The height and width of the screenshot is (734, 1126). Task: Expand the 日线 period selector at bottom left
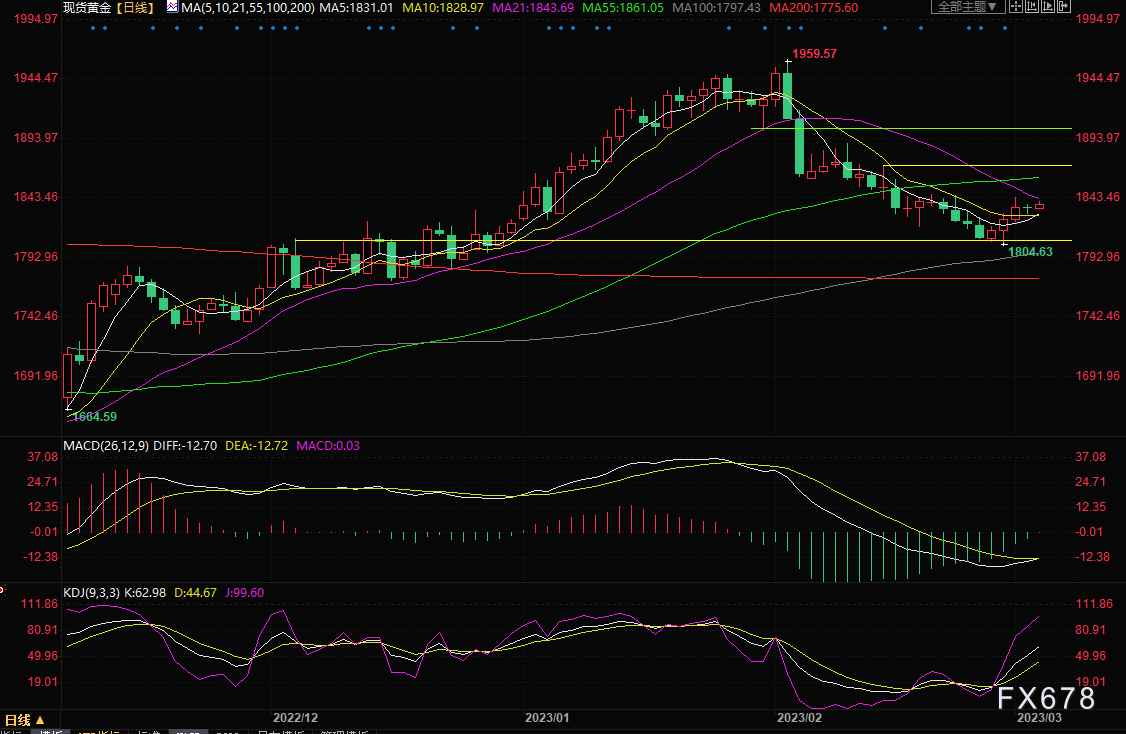click(x=25, y=720)
